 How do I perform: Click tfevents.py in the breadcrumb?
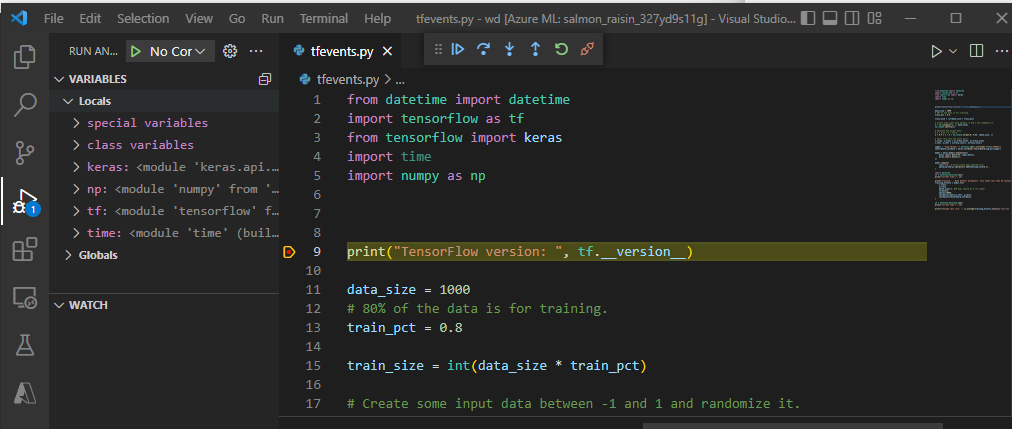point(348,78)
